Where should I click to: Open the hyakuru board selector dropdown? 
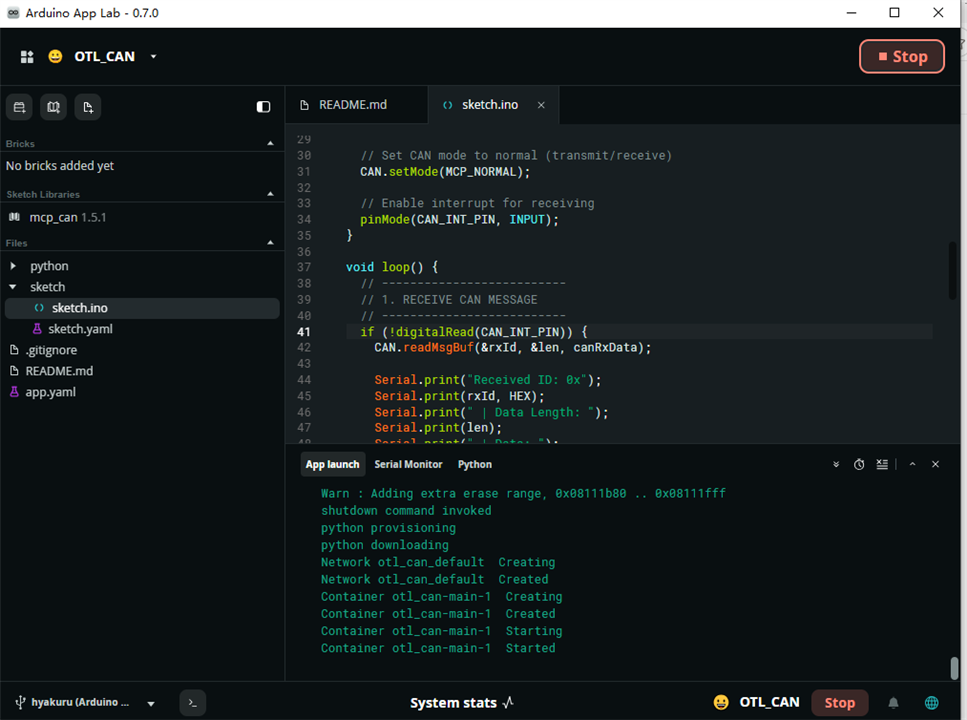pyautogui.click(x=151, y=703)
